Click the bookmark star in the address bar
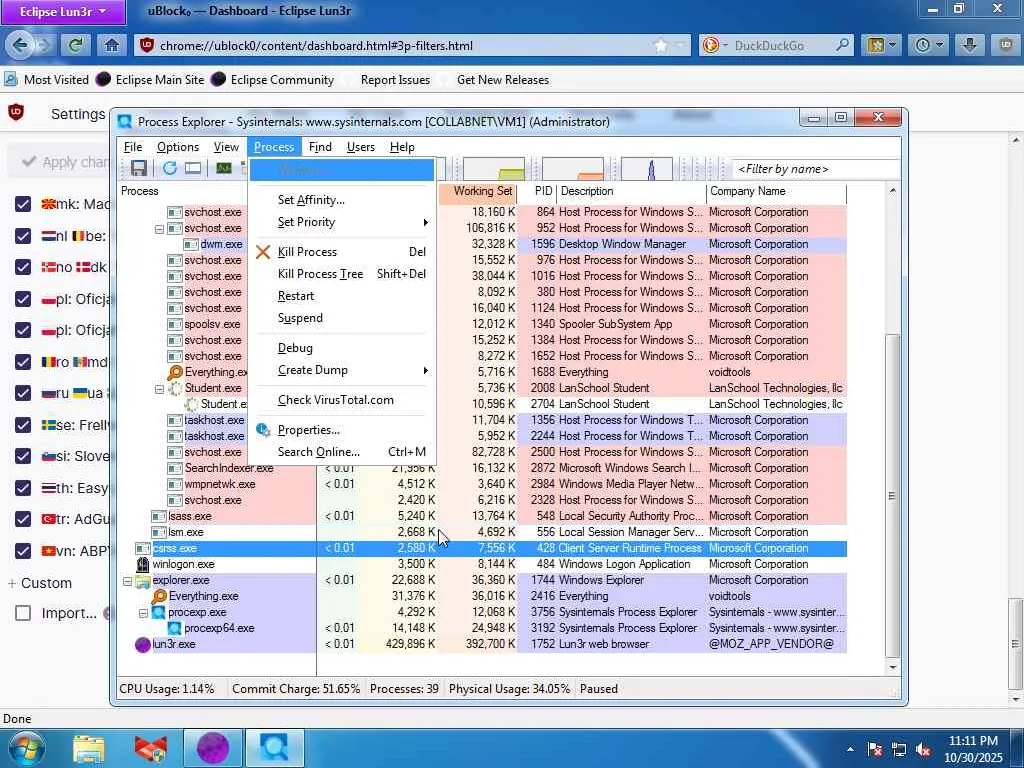 (x=661, y=45)
